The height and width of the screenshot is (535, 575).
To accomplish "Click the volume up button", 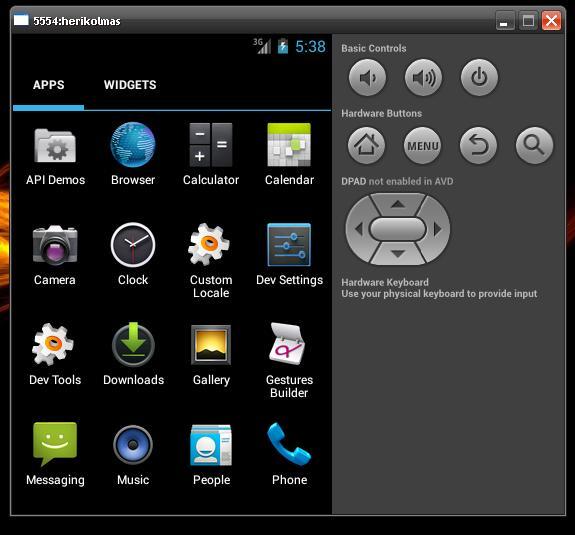I will [x=424, y=78].
